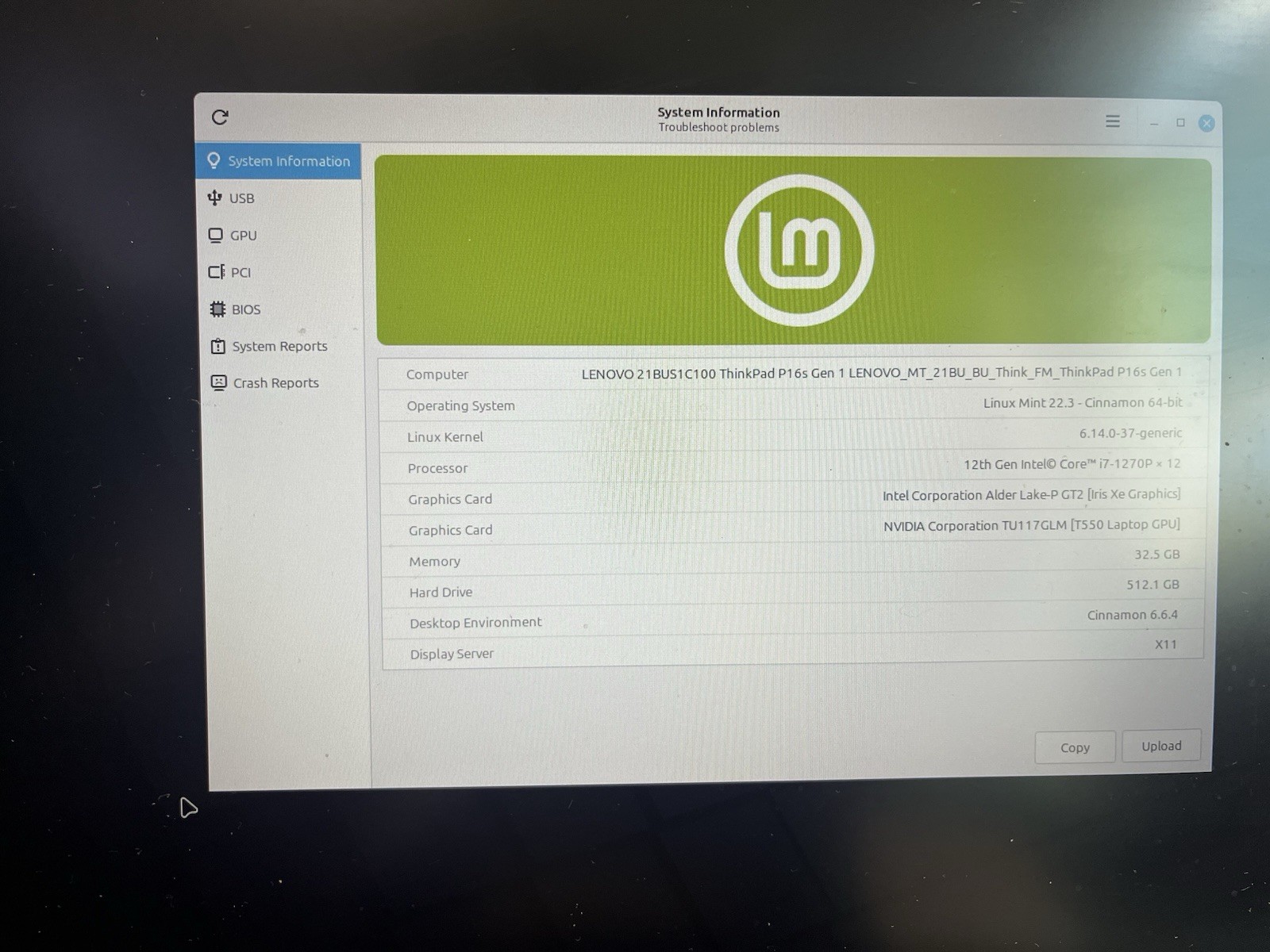
Task: Copy the system information to clipboard
Action: [1075, 747]
